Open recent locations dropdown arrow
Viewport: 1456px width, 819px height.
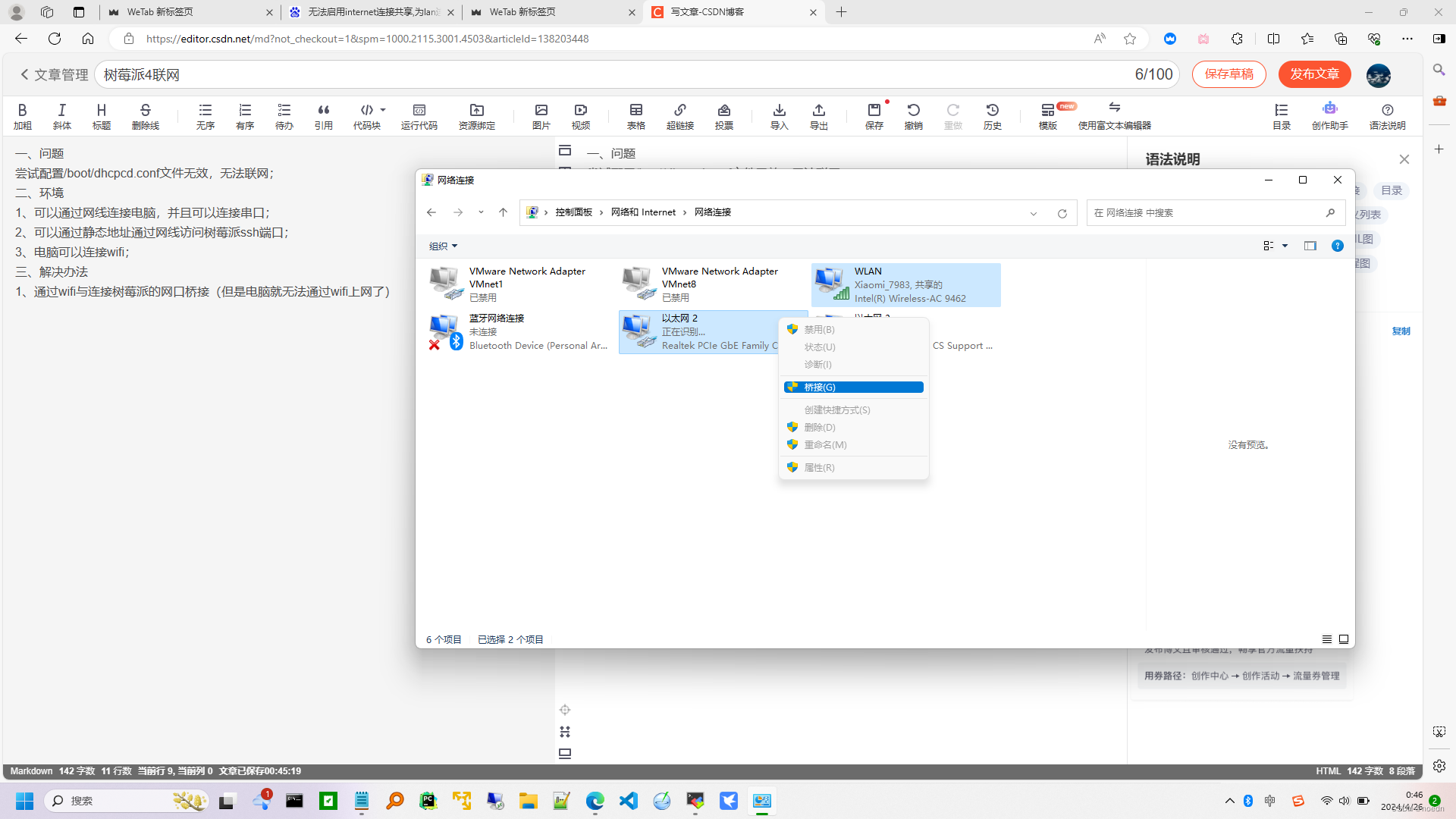tap(481, 213)
